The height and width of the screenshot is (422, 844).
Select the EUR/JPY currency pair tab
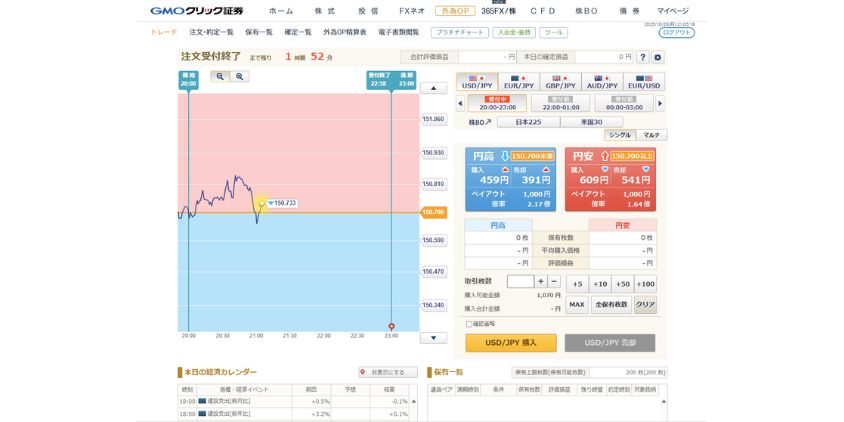click(x=518, y=82)
